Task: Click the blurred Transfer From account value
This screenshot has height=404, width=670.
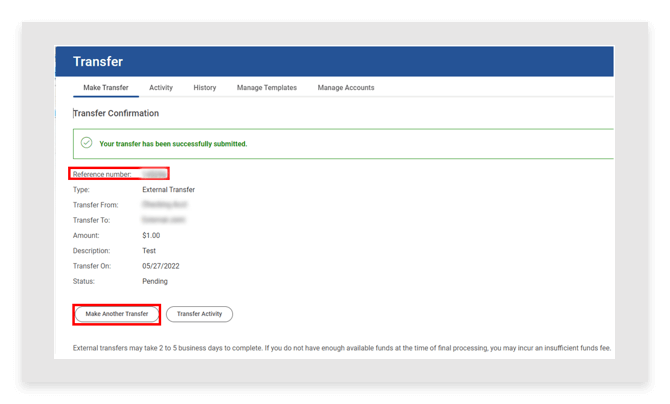Action: (165, 205)
